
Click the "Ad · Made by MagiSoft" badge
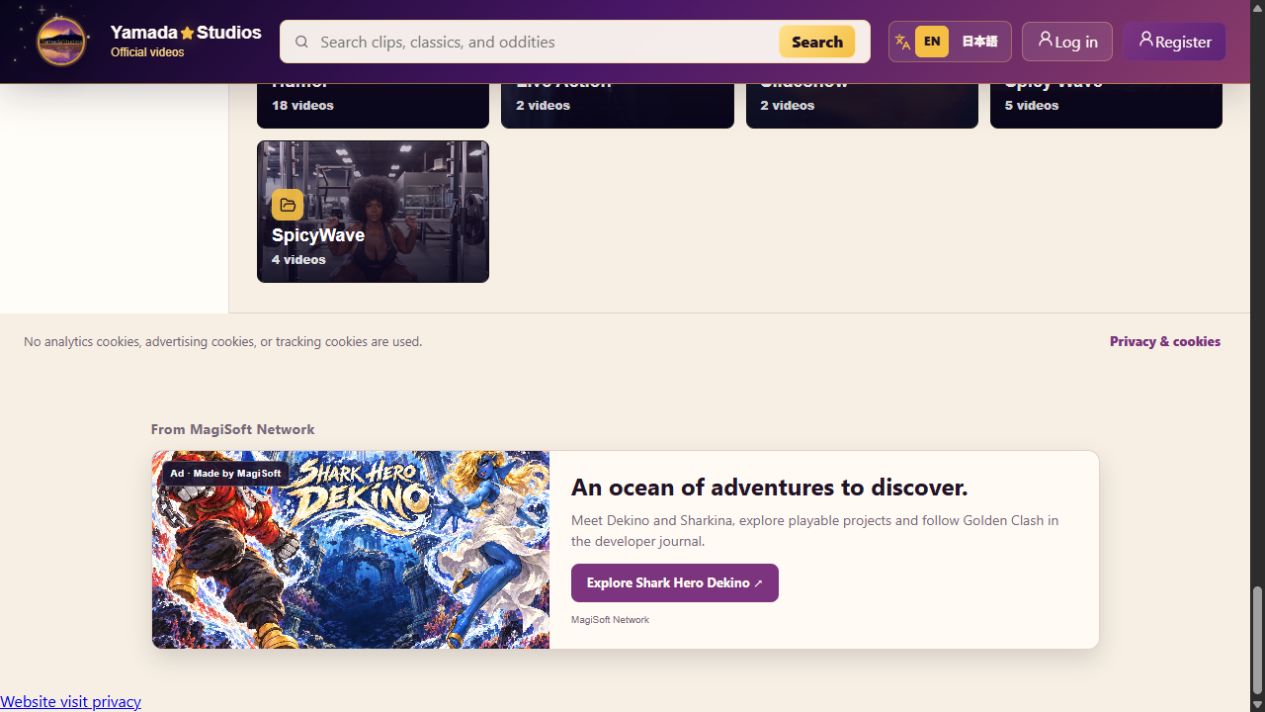(226, 473)
